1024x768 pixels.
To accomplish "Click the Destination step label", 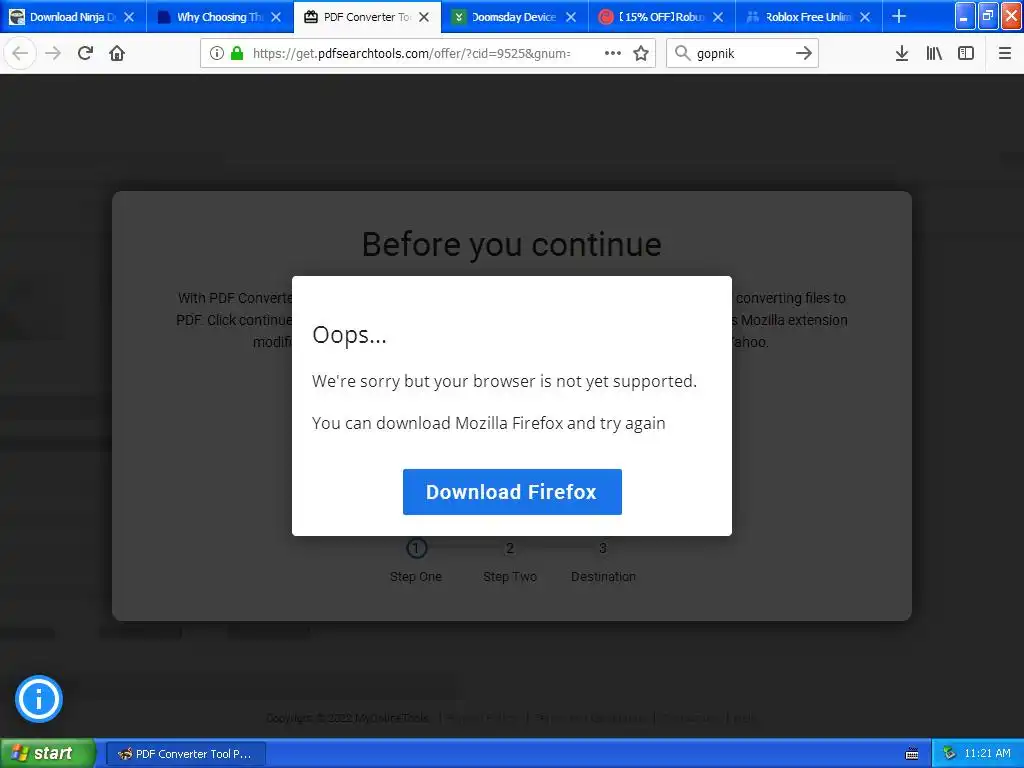I will [603, 577].
